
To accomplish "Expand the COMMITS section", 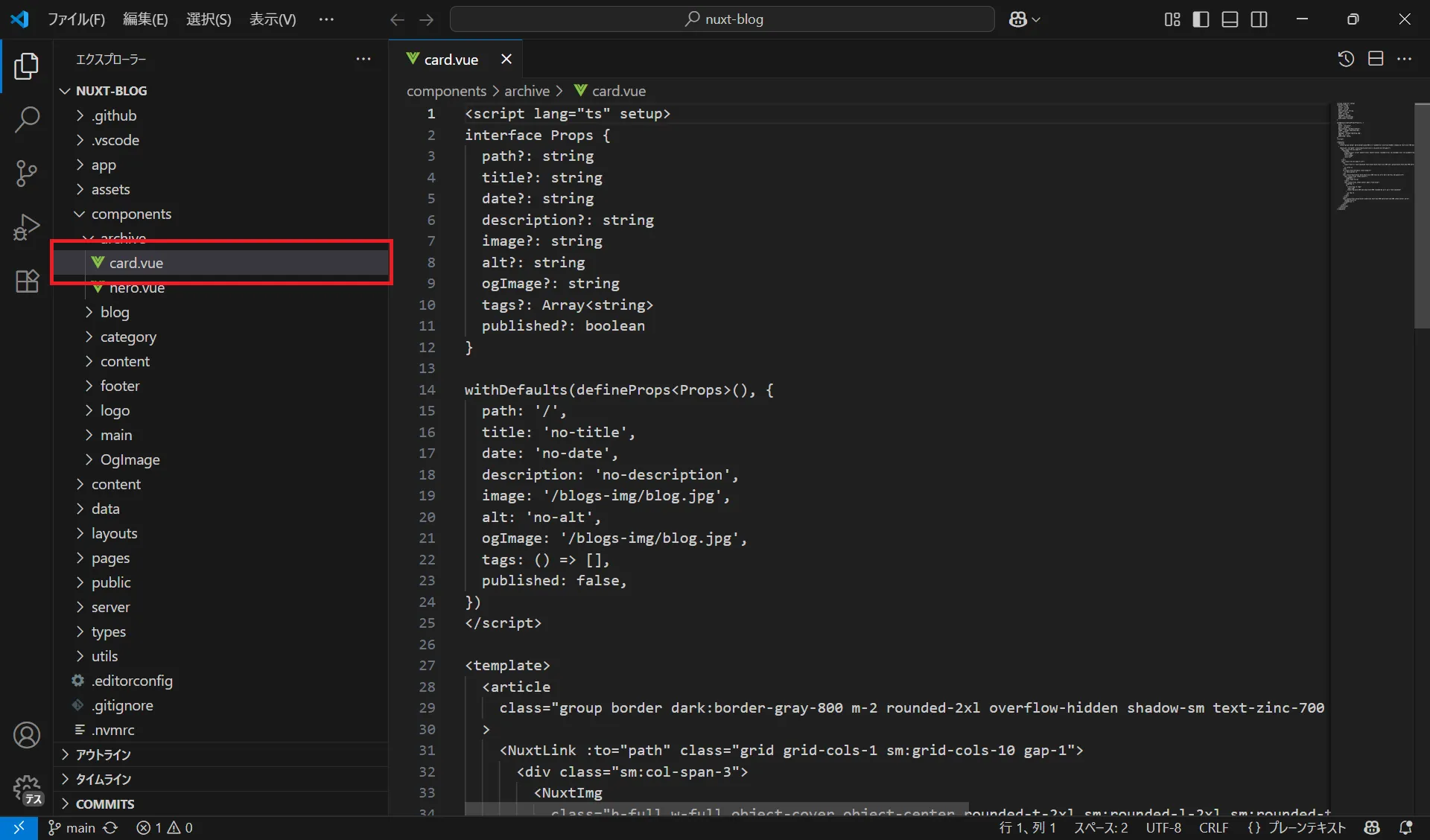I will click(222, 804).
